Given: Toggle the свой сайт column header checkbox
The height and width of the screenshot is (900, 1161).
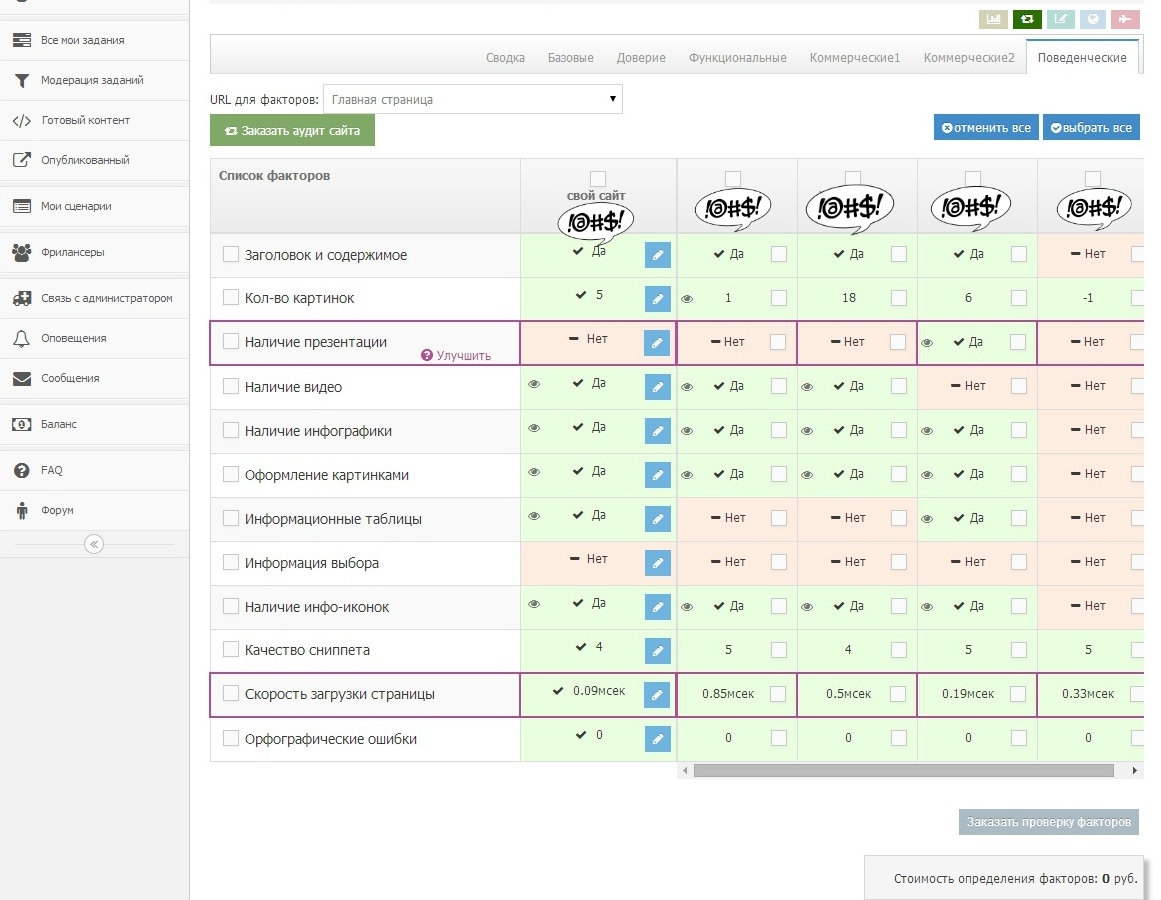Looking at the screenshot, I should (x=598, y=179).
